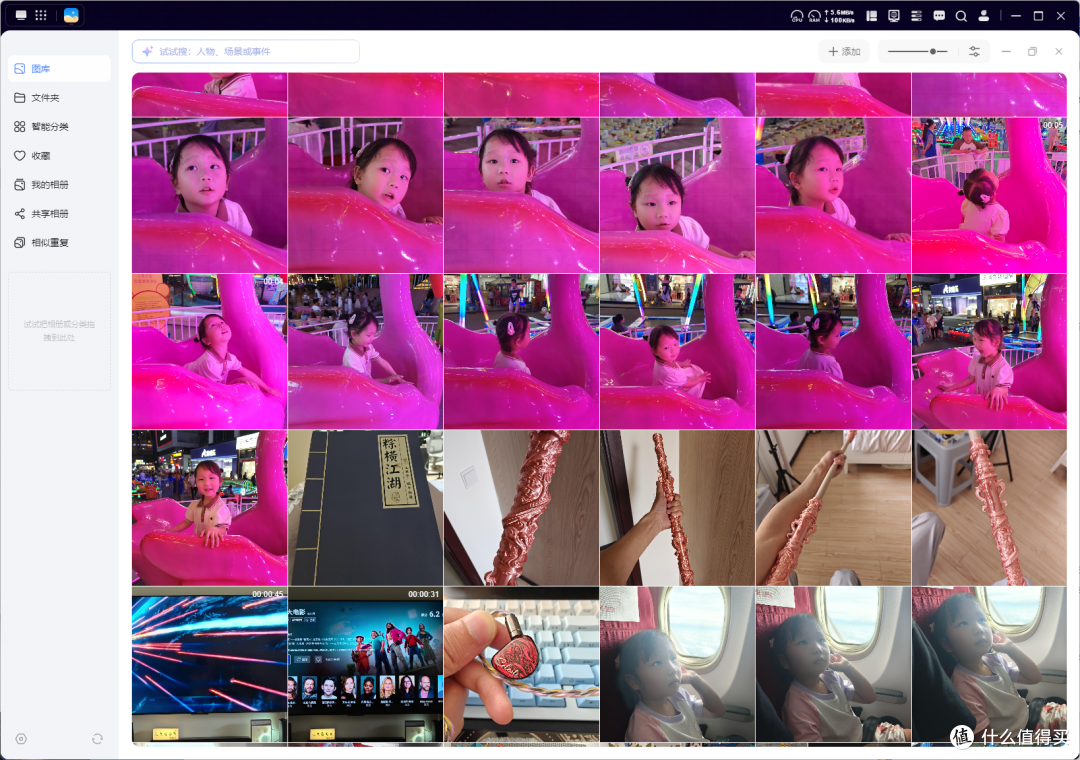This screenshot has width=1080, height=760.
Task: Click the 添加 add button
Action: [x=844, y=52]
